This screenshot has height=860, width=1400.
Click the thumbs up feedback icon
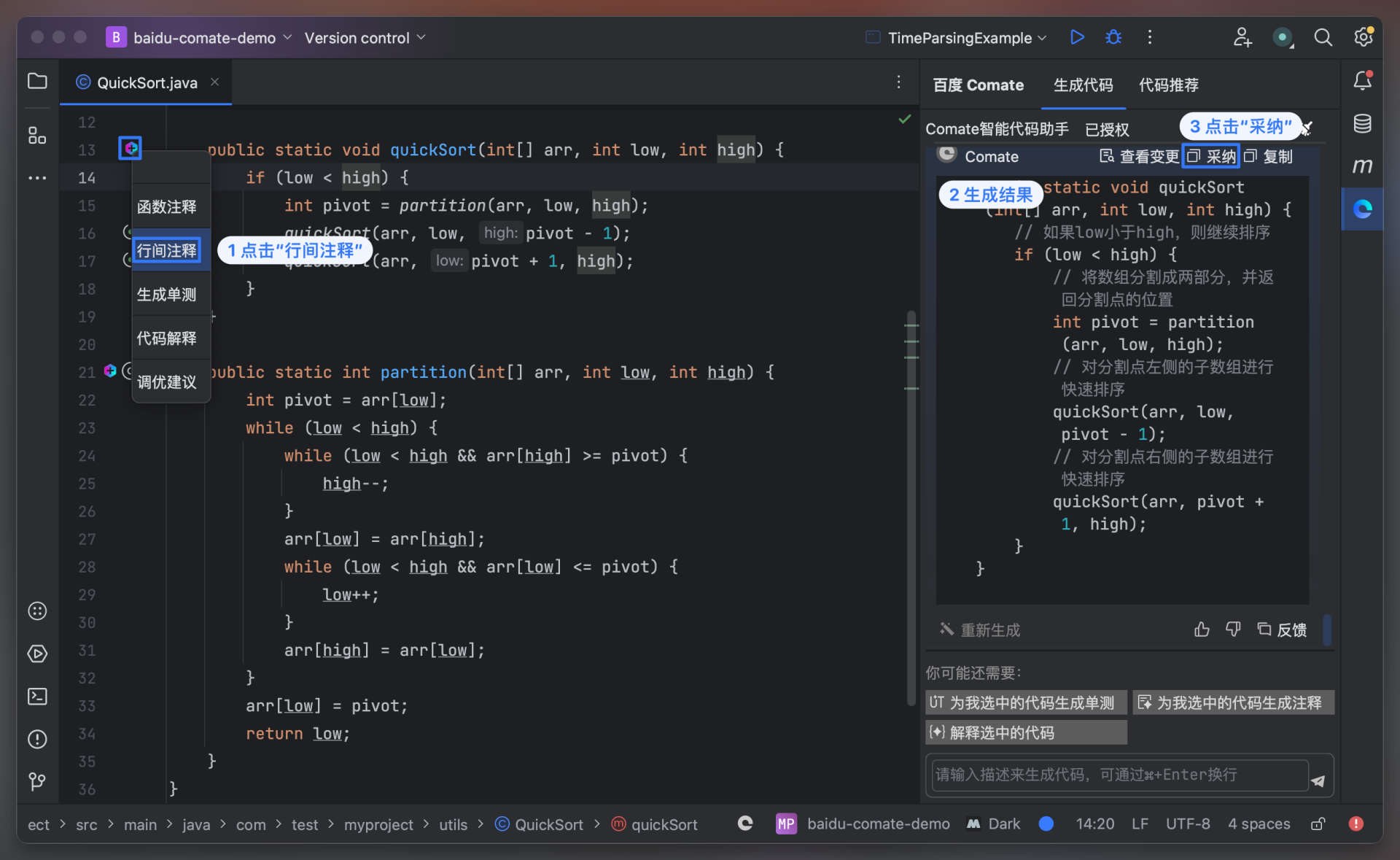[x=1202, y=629]
